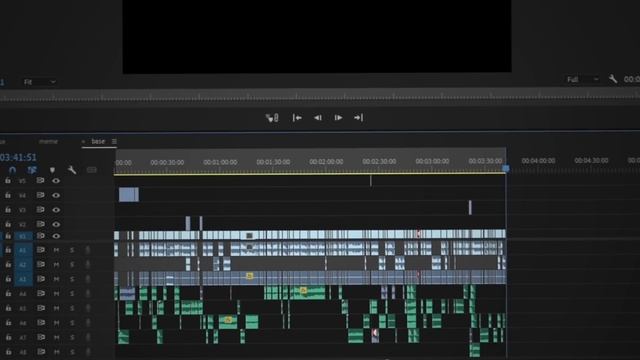Switch to the base sequence tab
Screen dimensions: 640x360
(x=98, y=141)
